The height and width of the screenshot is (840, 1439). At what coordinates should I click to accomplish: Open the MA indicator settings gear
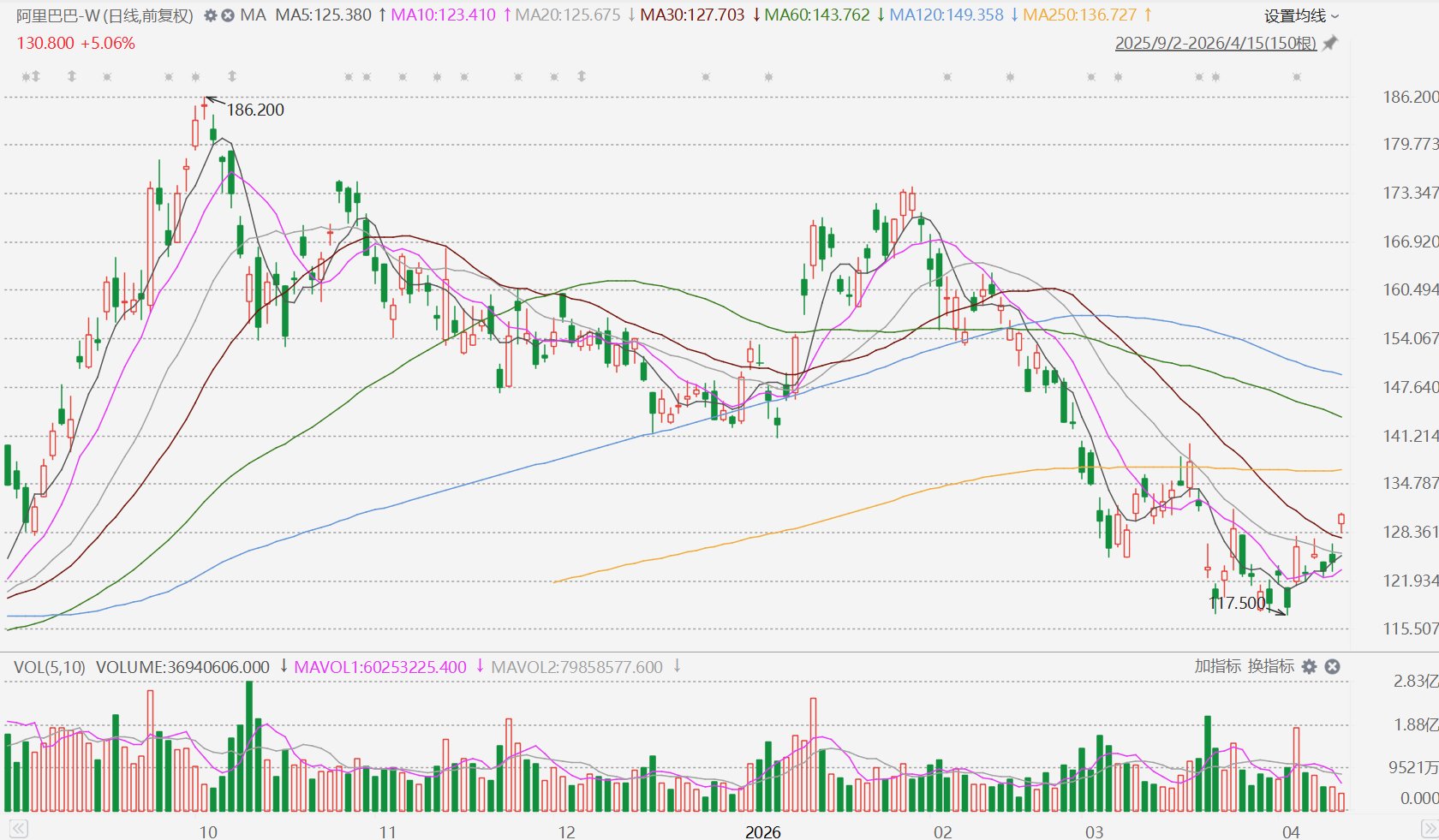click(210, 15)
